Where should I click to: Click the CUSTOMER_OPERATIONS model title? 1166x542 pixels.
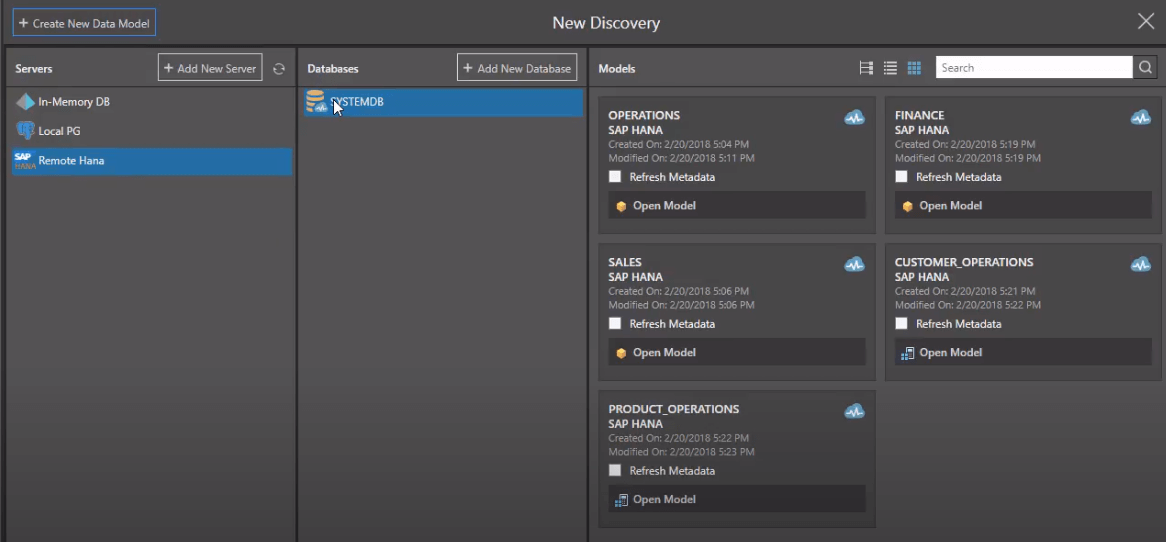[x=964, y=262]
